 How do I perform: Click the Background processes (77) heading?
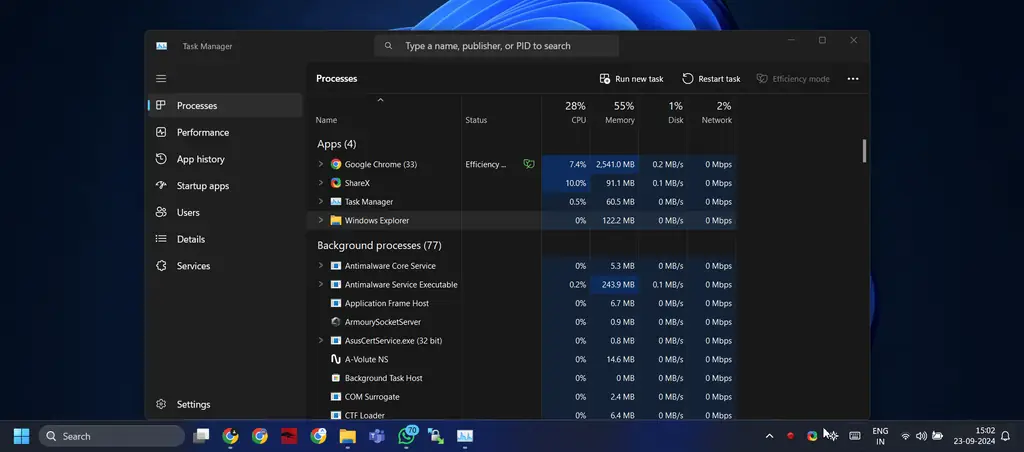[379, 246]
